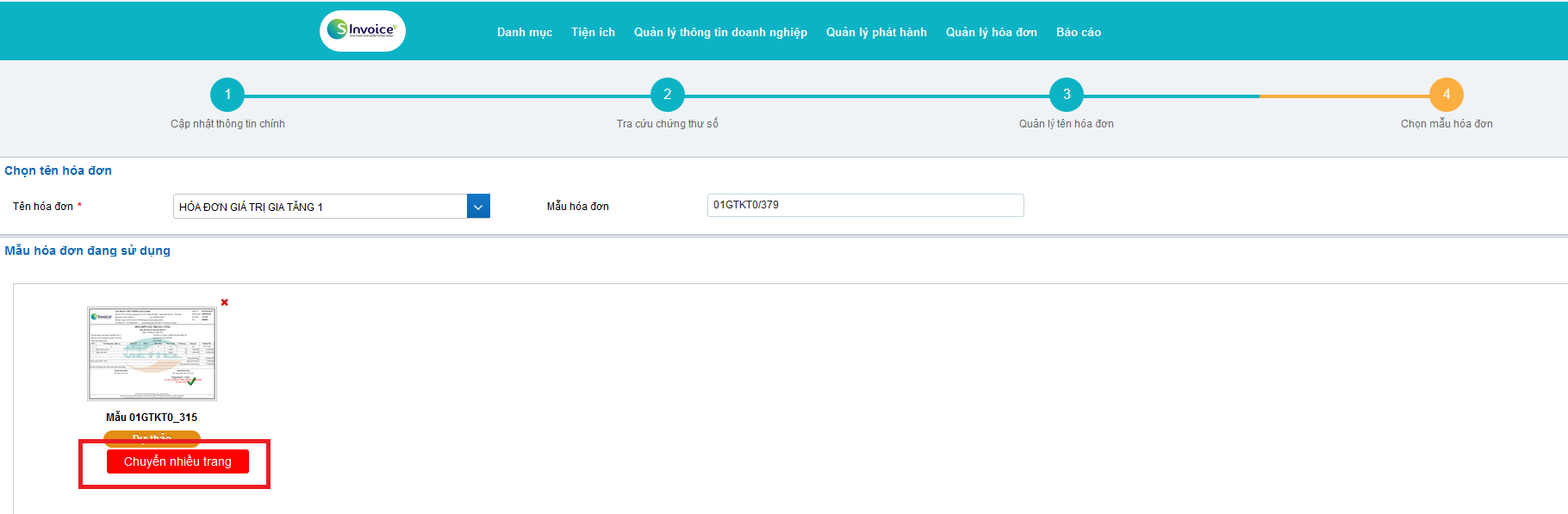This screenshot has height=514, width=1568.
Task: Jump to step 3 circle icon
Action: click(1066, 95)
